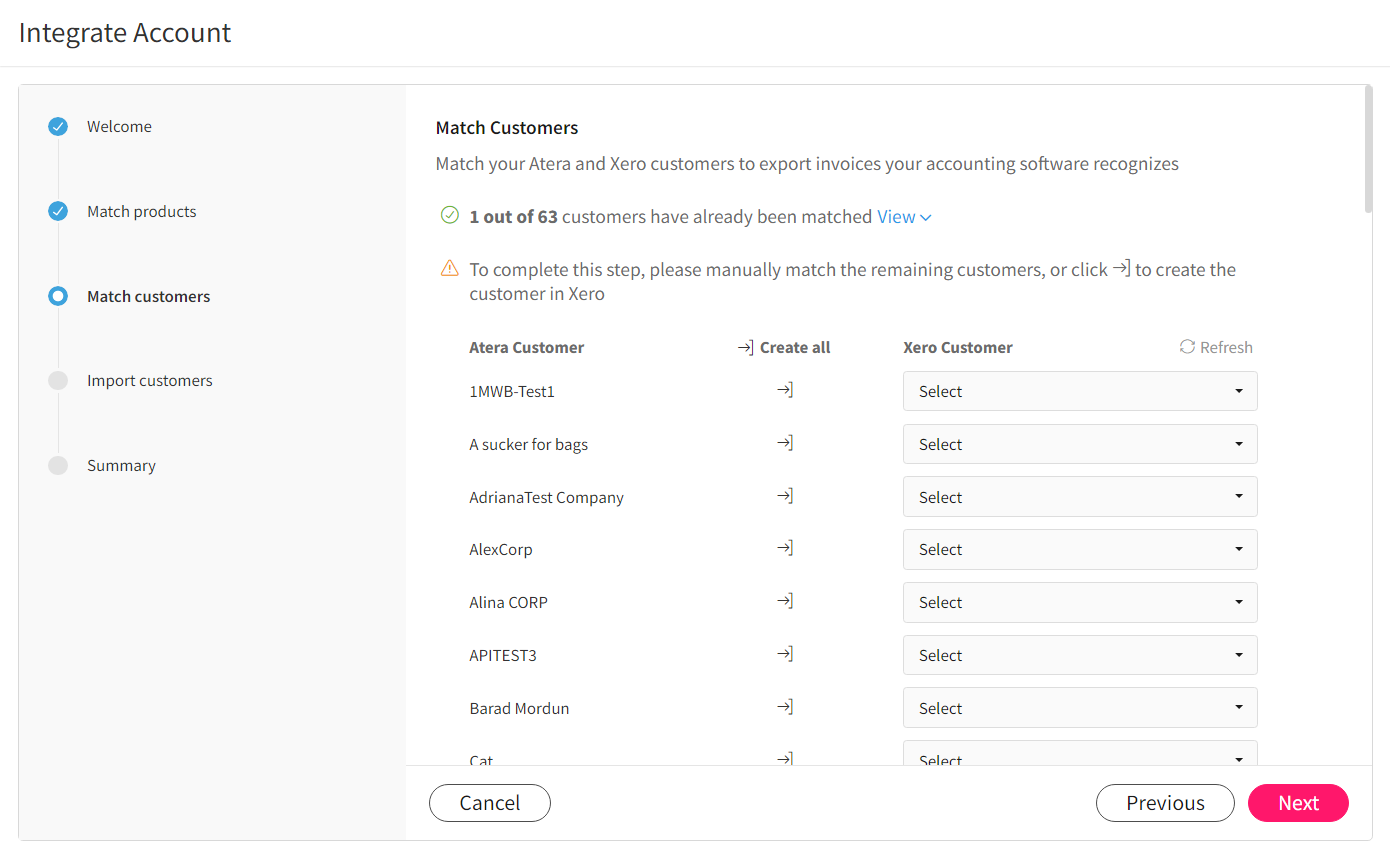The width and height of the screenshot is (1390, 856).
Task: Click the Welcome step checkmark icon
Action: tap(58, 127)
